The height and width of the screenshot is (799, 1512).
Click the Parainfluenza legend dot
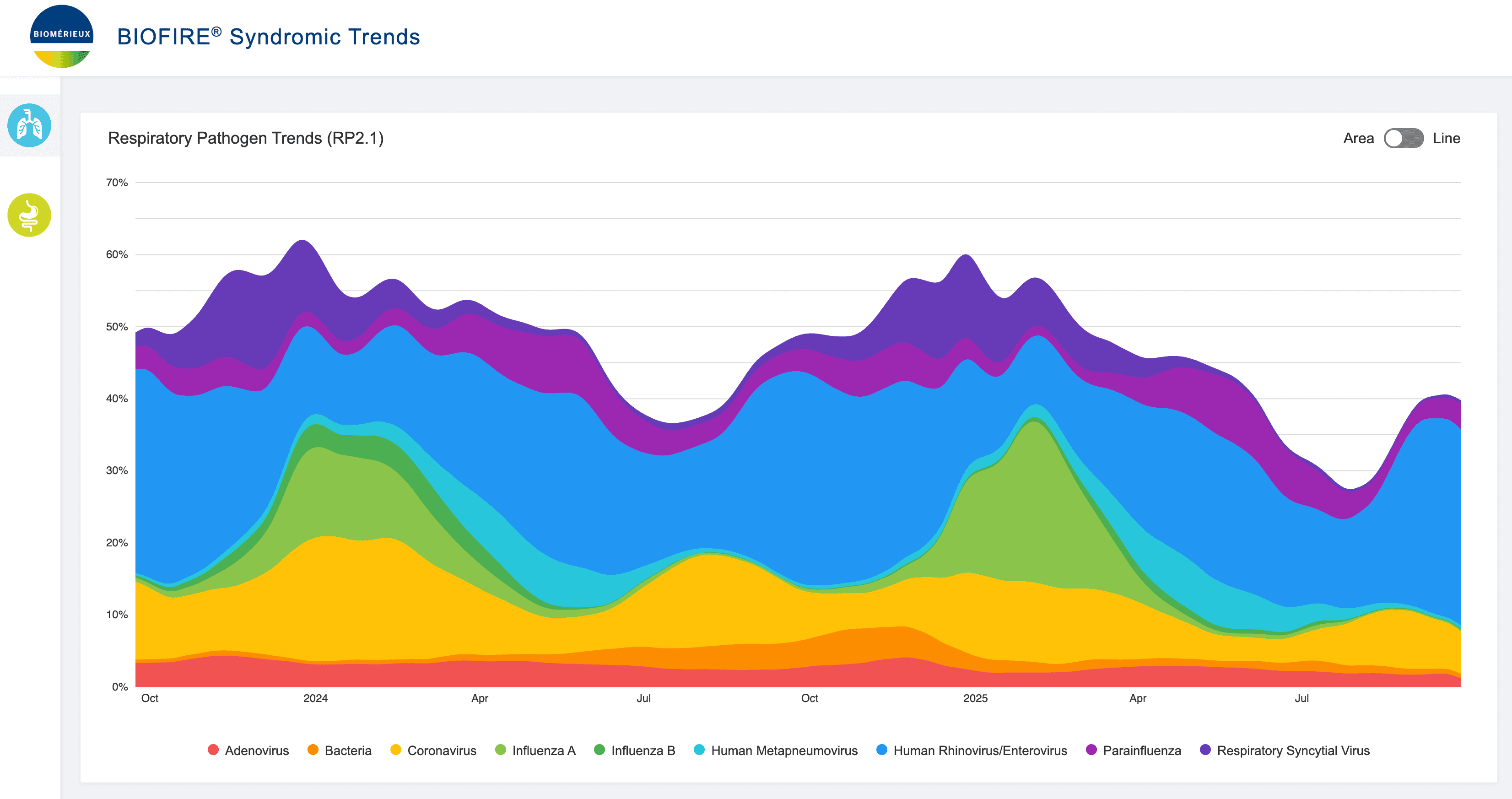[x=1091, y=750]
